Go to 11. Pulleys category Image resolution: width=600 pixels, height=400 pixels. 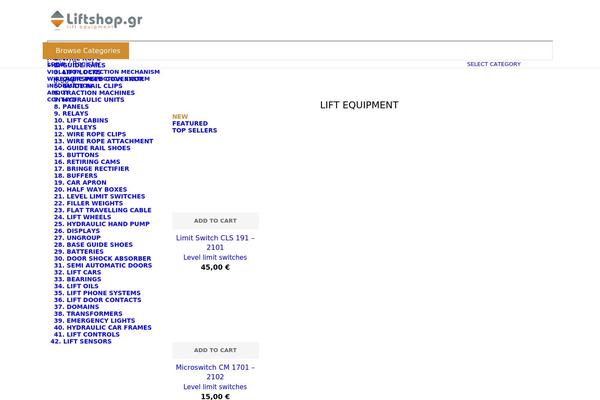click(x=75, y=127)
